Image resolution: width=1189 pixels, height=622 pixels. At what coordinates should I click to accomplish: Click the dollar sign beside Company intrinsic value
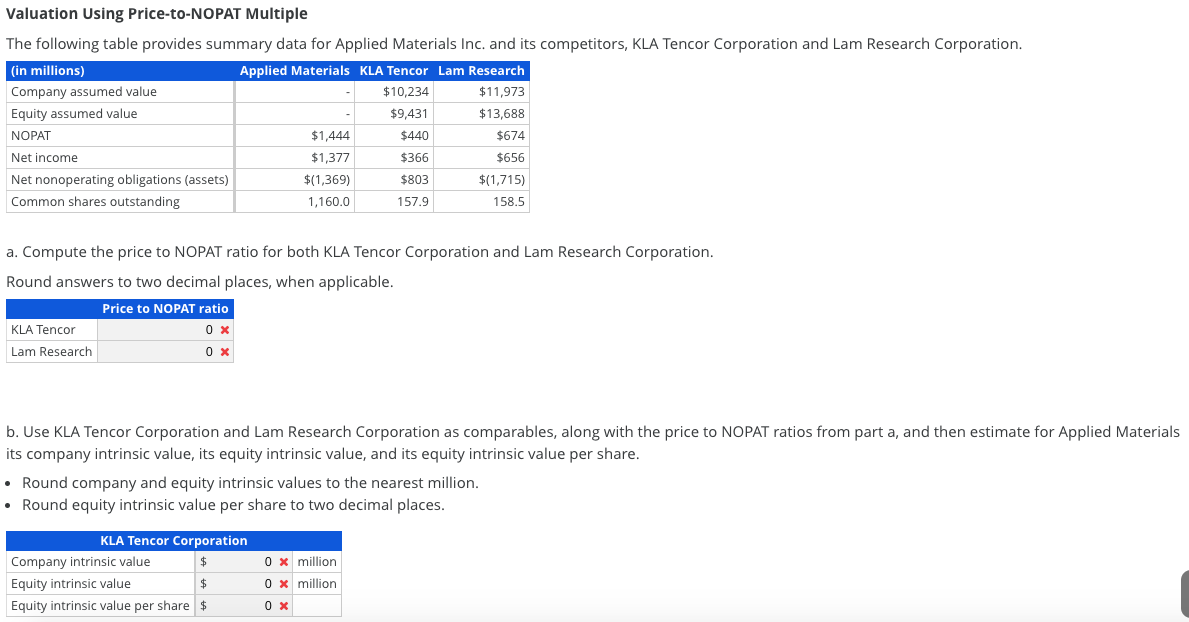203,562
